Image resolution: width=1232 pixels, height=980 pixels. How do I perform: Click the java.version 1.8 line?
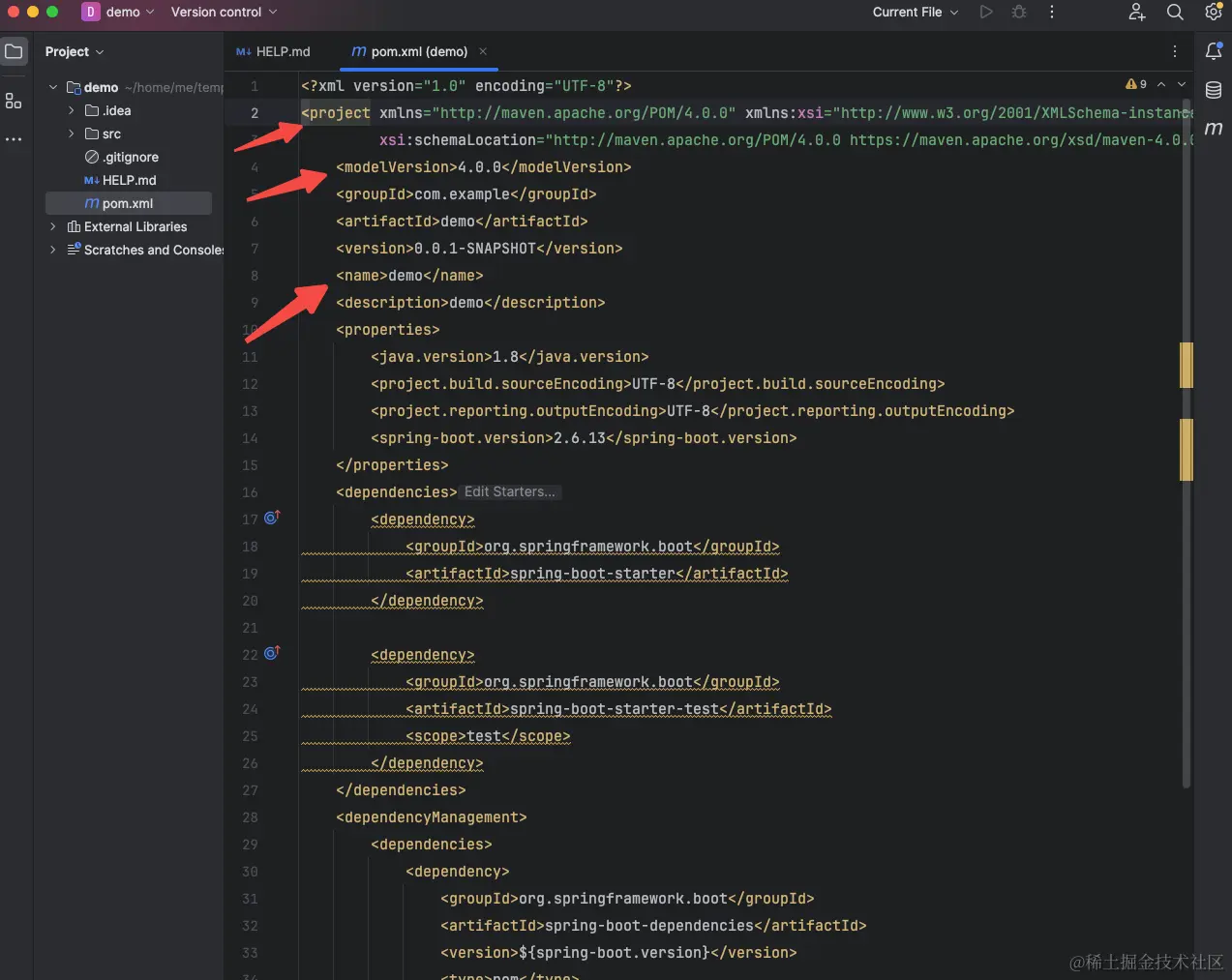pos(510,357)
